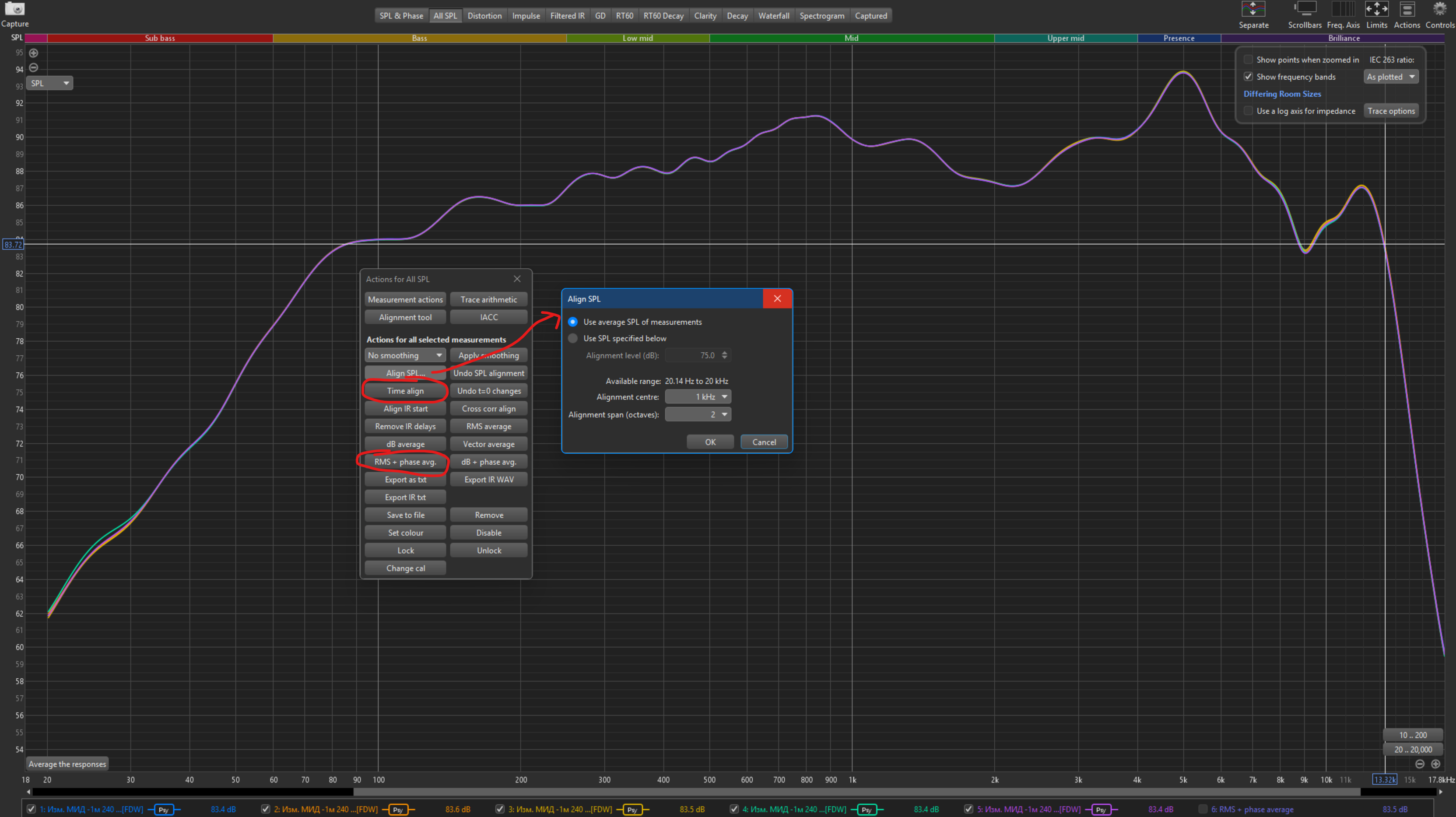Open the Differing Room Sizes link
Viewport: 1456px width, 817px height.
click(1282, 94)
